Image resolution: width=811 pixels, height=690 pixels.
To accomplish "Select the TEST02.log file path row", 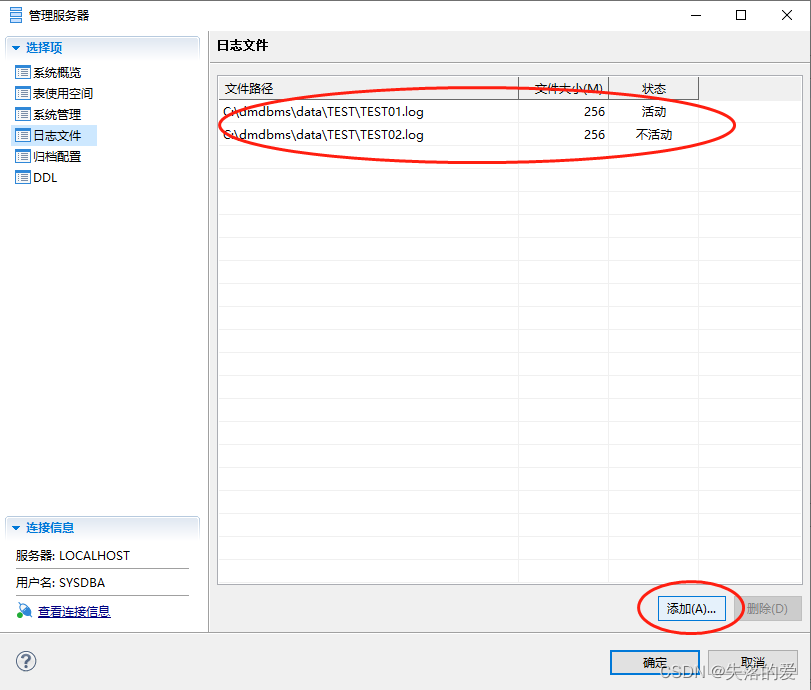I will point(323,134).
